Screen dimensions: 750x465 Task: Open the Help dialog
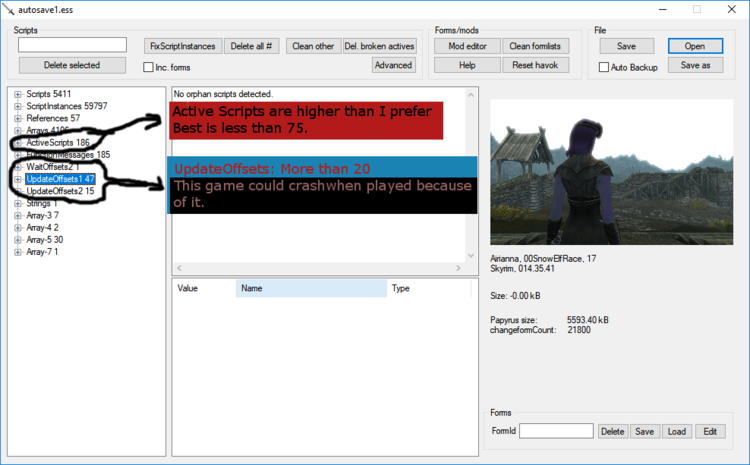467,65
